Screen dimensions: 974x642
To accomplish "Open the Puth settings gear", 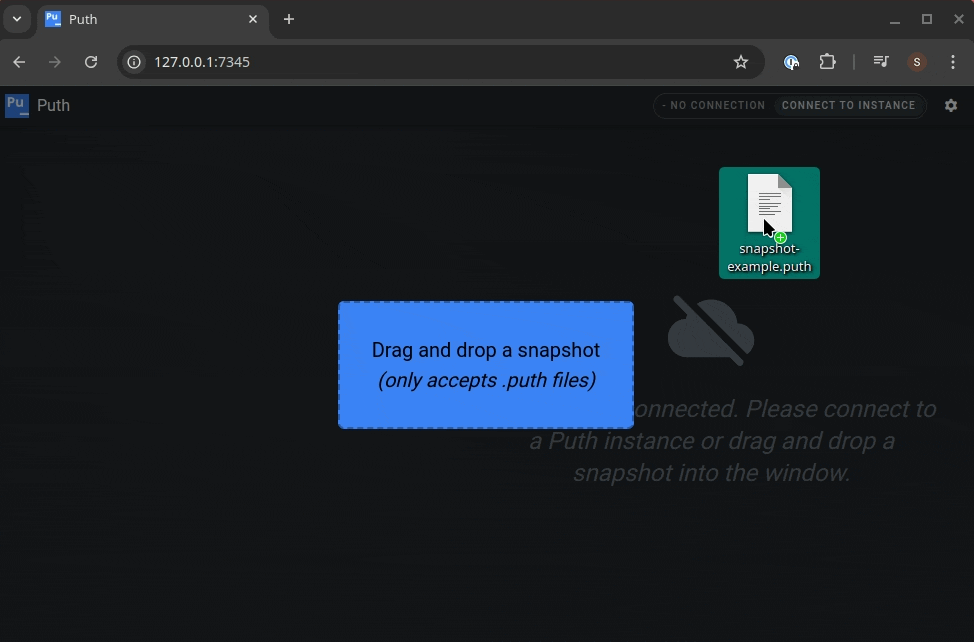I will point(951,105).
